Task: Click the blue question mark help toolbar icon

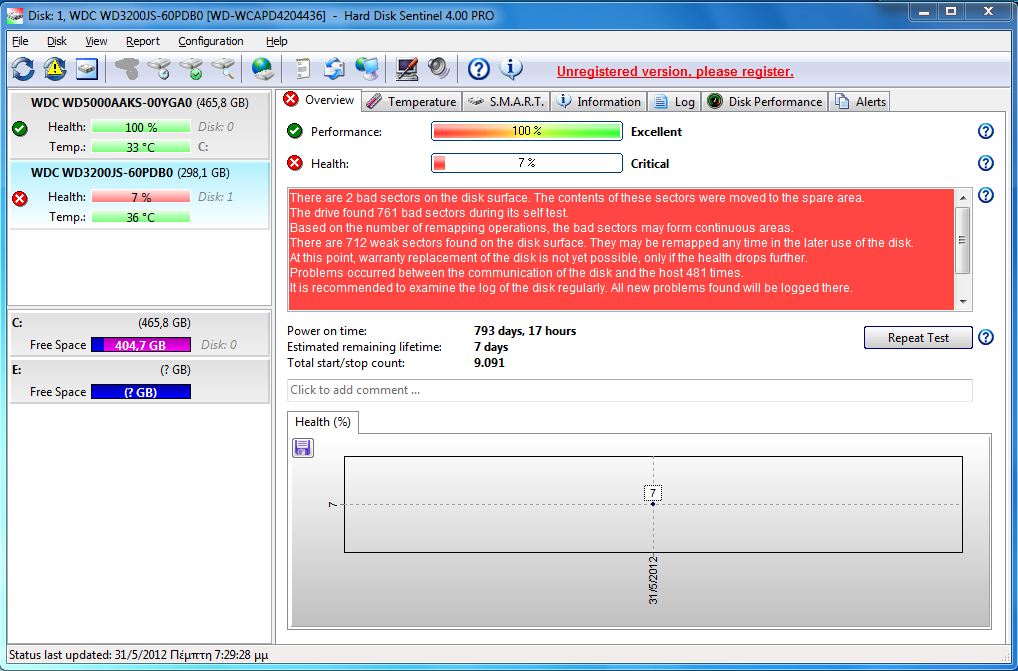Action: 478,69
